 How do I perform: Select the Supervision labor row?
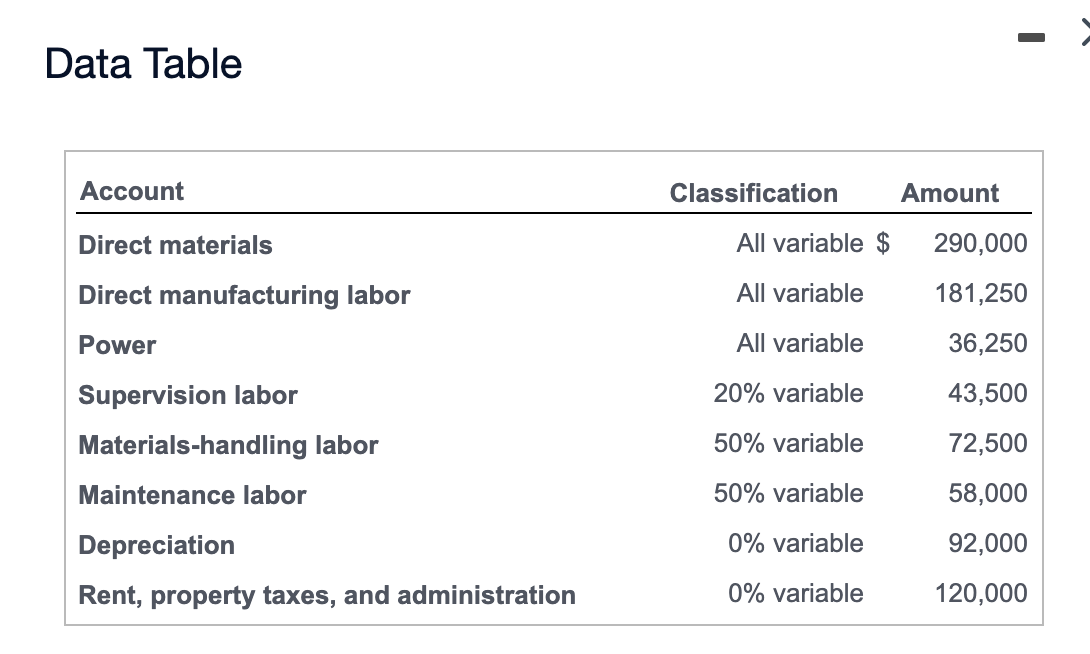coord(187,395)
